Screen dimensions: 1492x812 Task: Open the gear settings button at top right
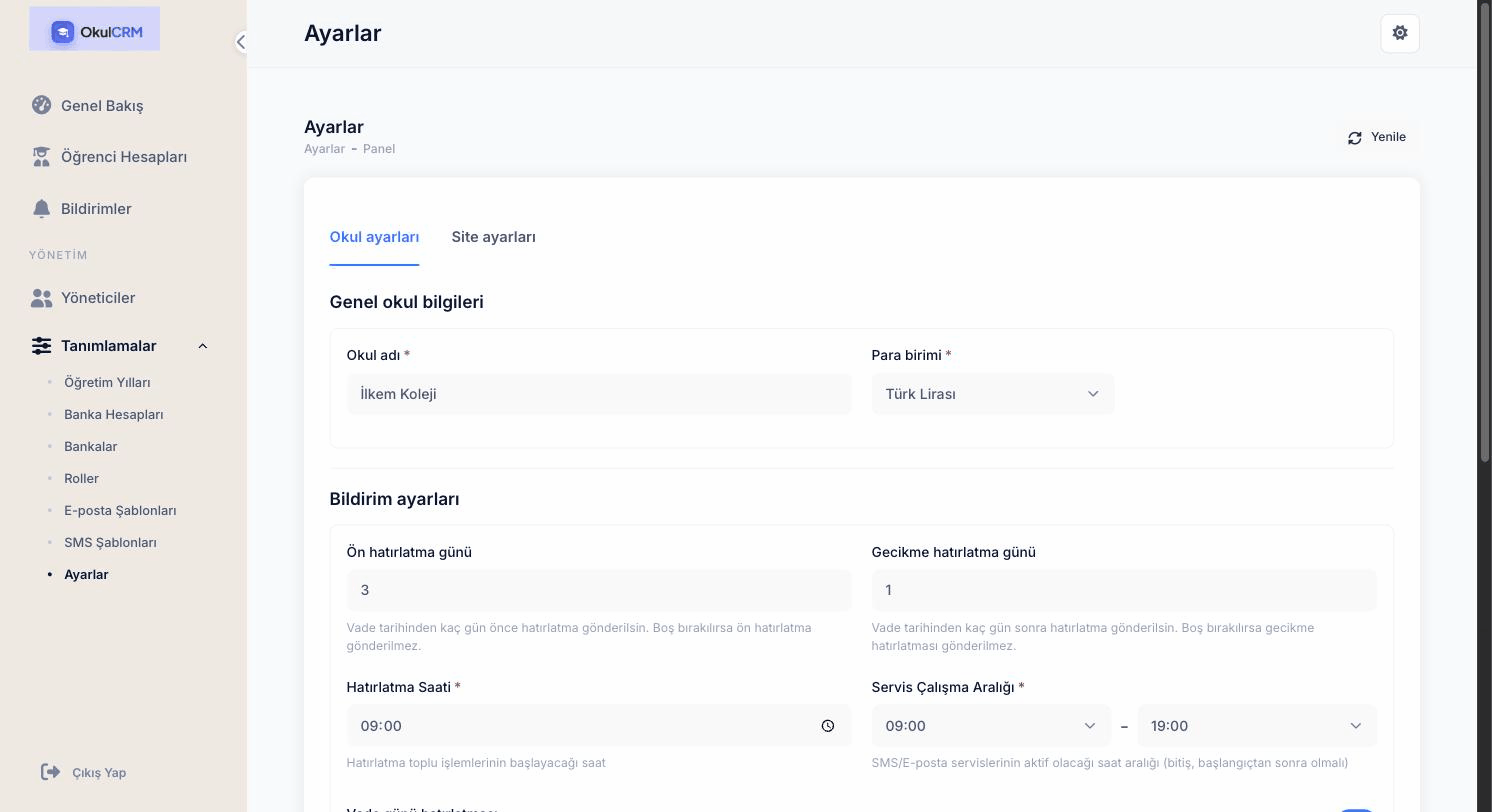pyautogui.click(x=1400, y=33)
